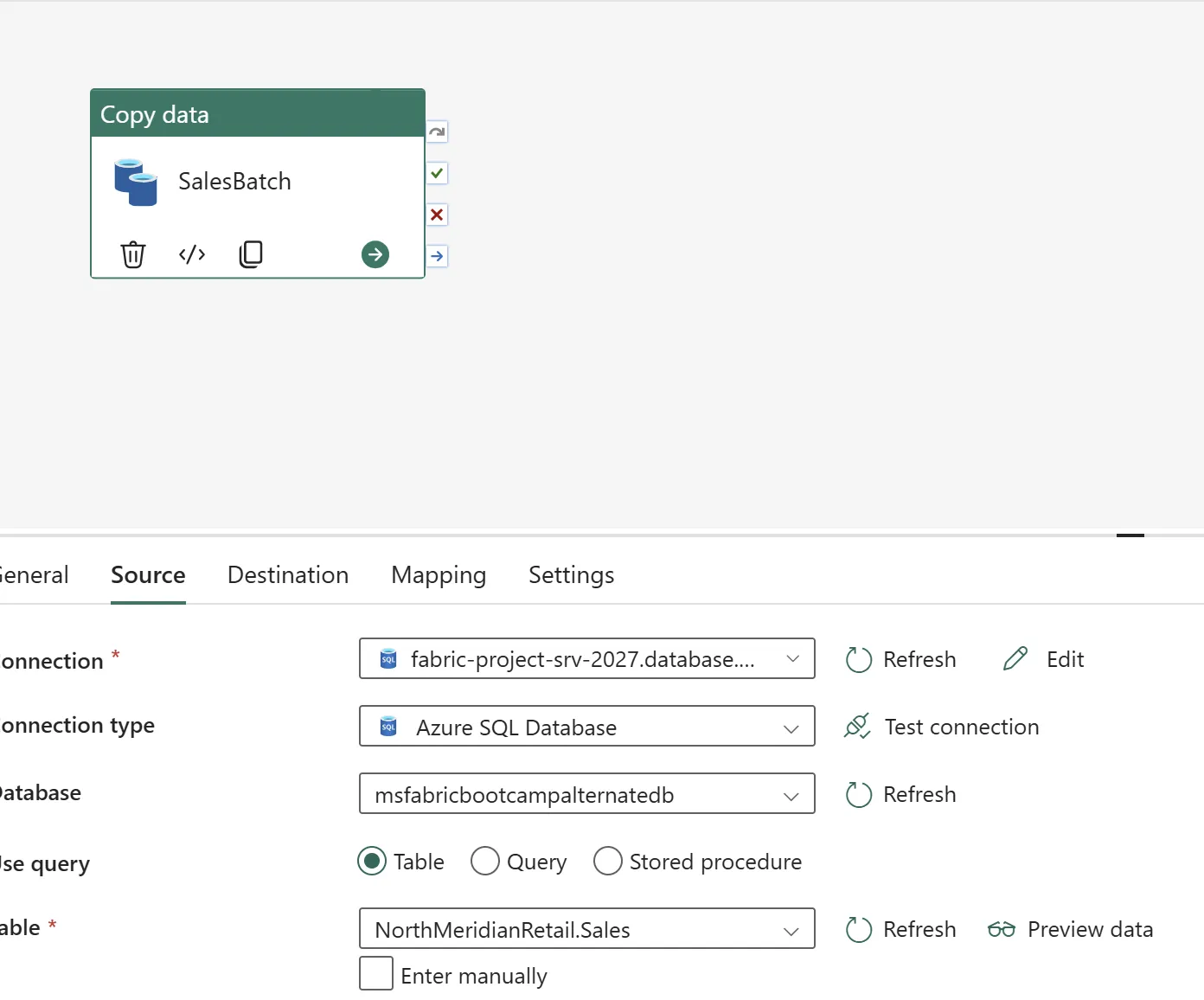
Task: Click the green arrow on SalesBatch activity
Action: click(375, 254)
